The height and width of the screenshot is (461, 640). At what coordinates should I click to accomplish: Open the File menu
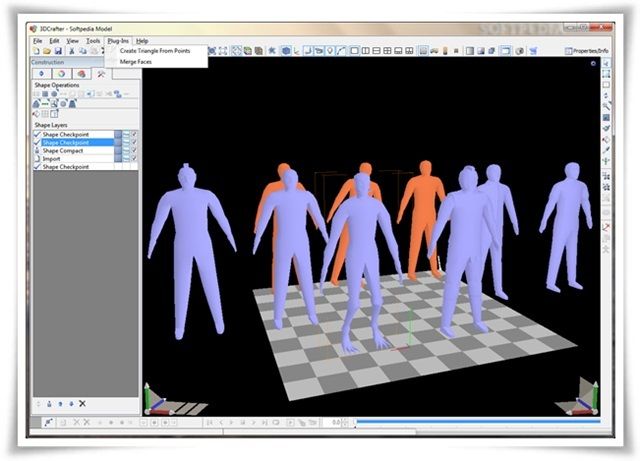38,41
